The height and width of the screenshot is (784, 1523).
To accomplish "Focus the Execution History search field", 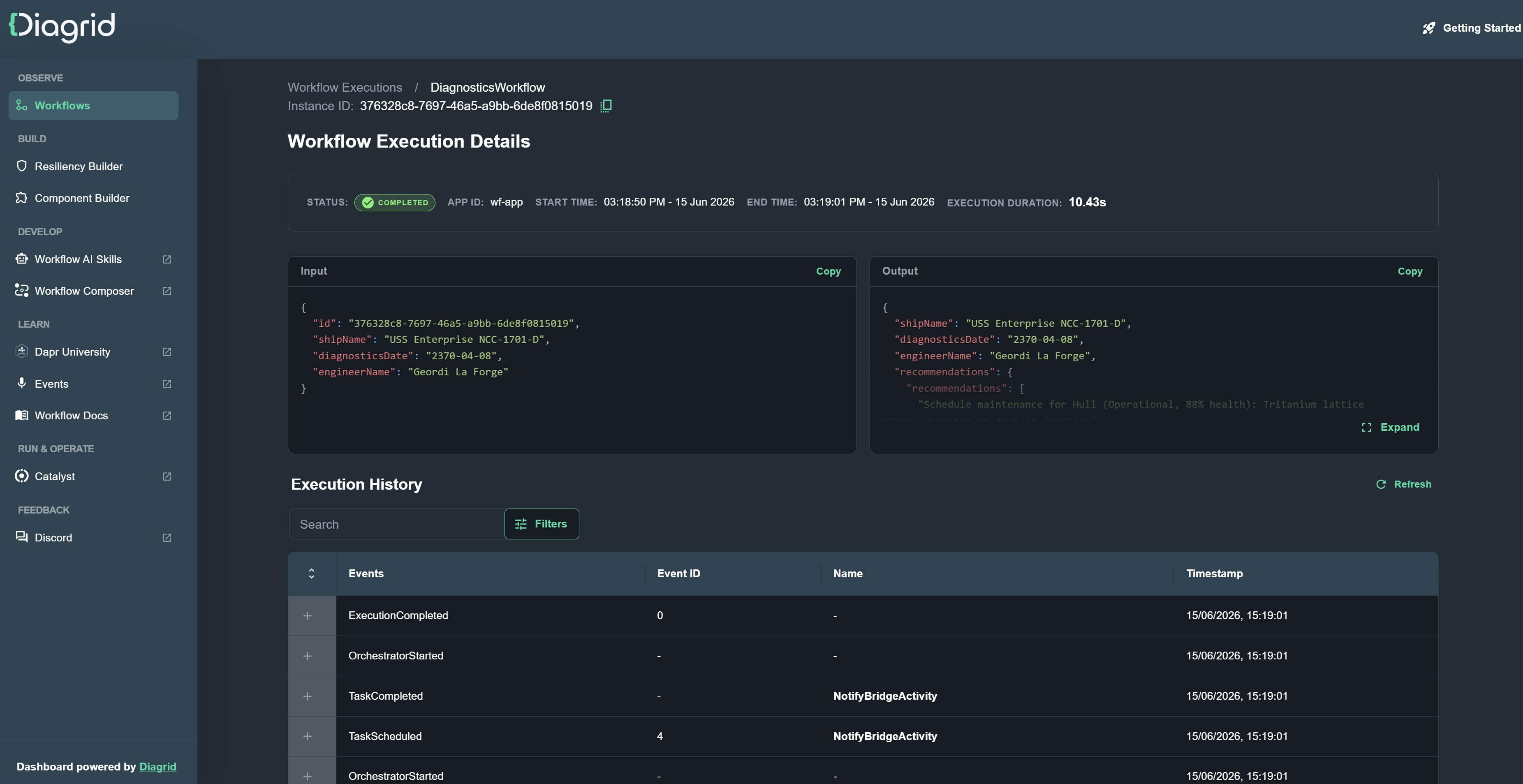I will 396,524.
